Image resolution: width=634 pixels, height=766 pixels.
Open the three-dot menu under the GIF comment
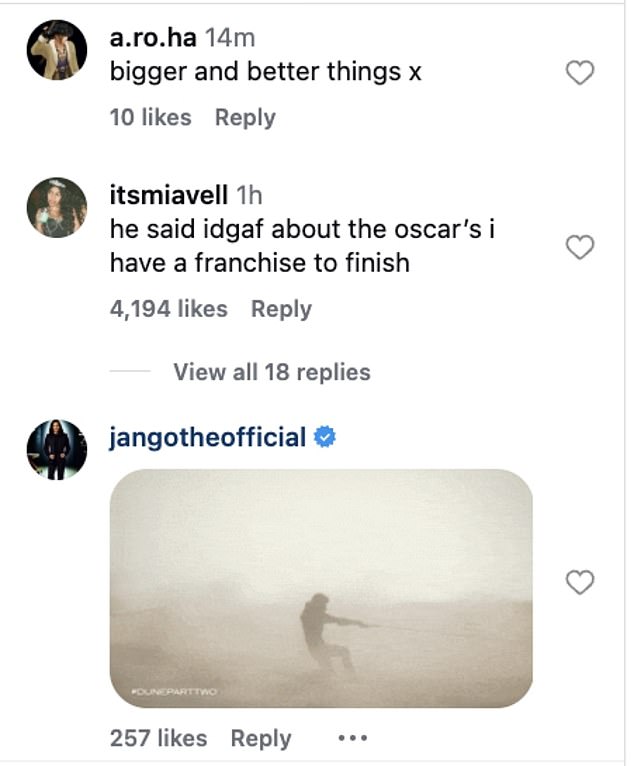coord(354,739)
